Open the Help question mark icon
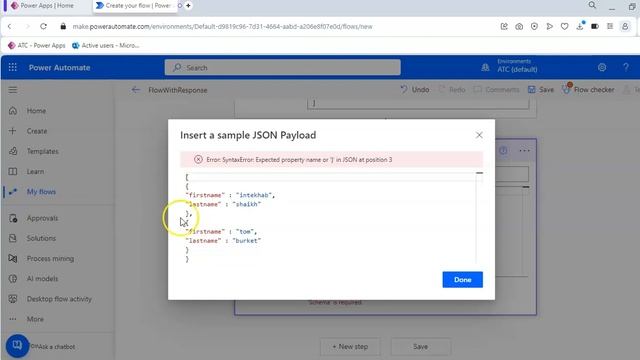This screenshot has width=640, height=360. point(626,67)
